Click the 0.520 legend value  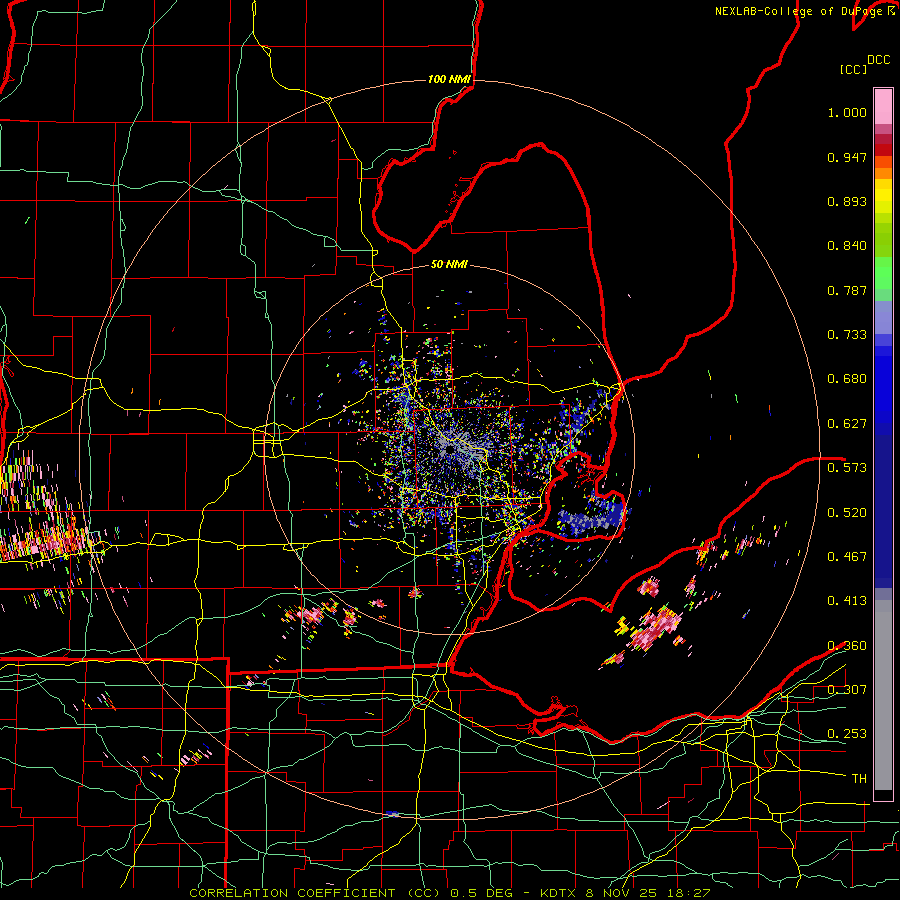(847, 513)
